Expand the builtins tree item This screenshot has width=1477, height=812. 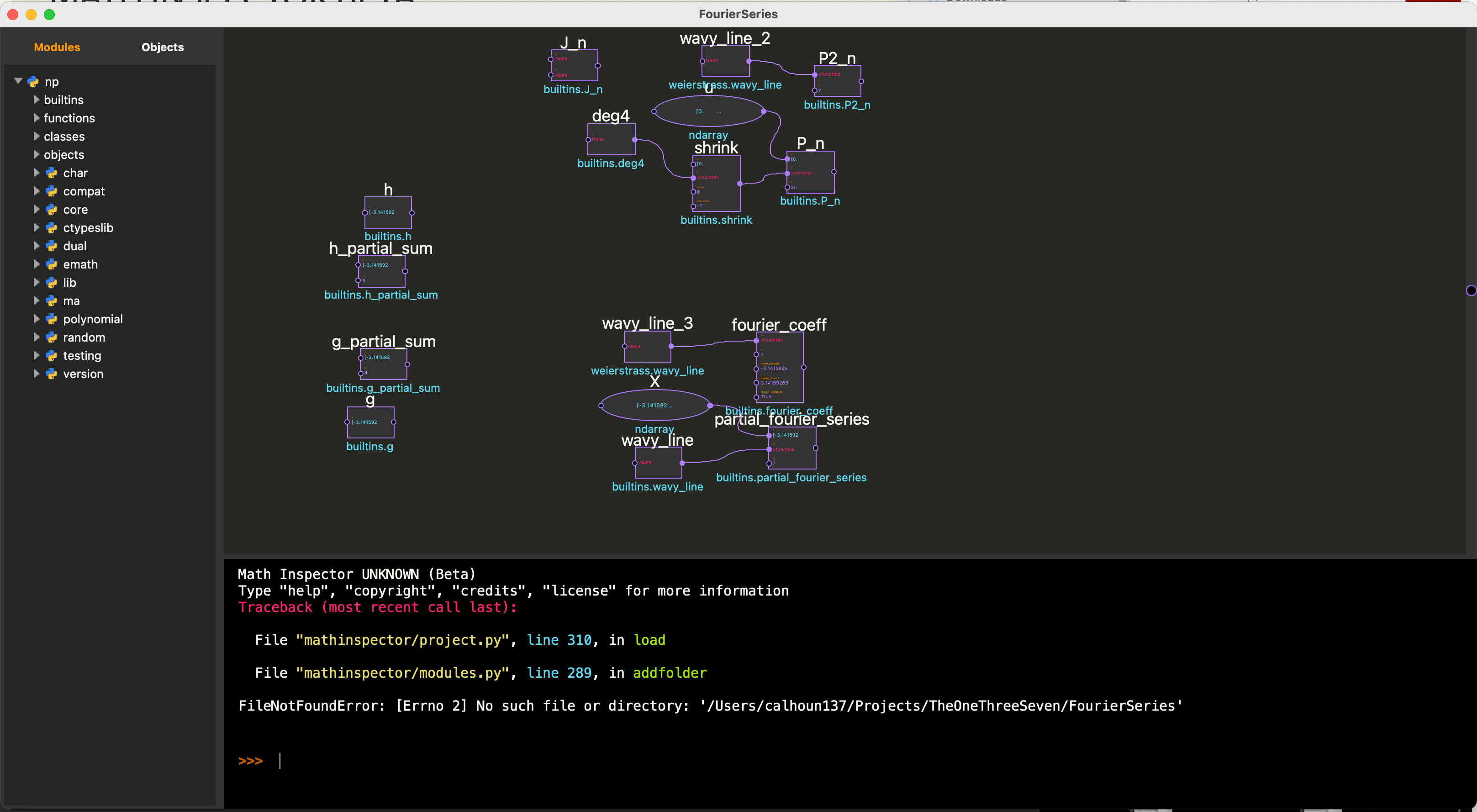tap(37, 99)
